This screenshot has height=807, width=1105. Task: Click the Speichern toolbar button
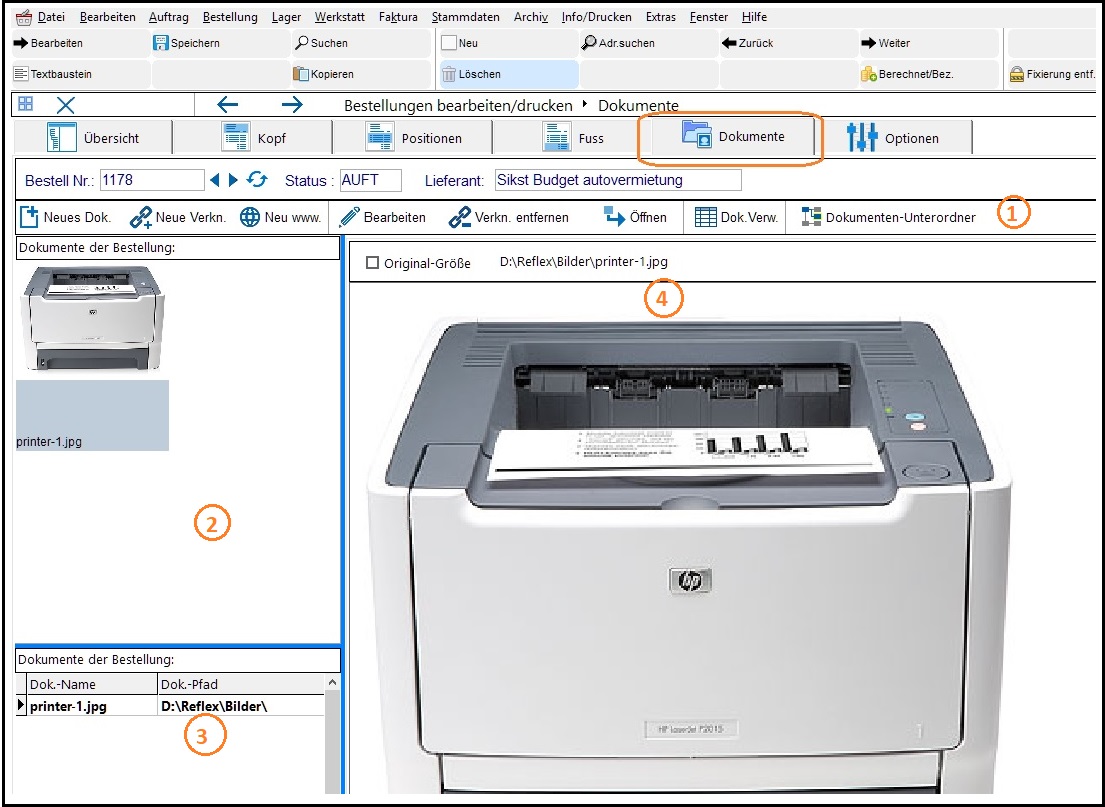(187, 43)
